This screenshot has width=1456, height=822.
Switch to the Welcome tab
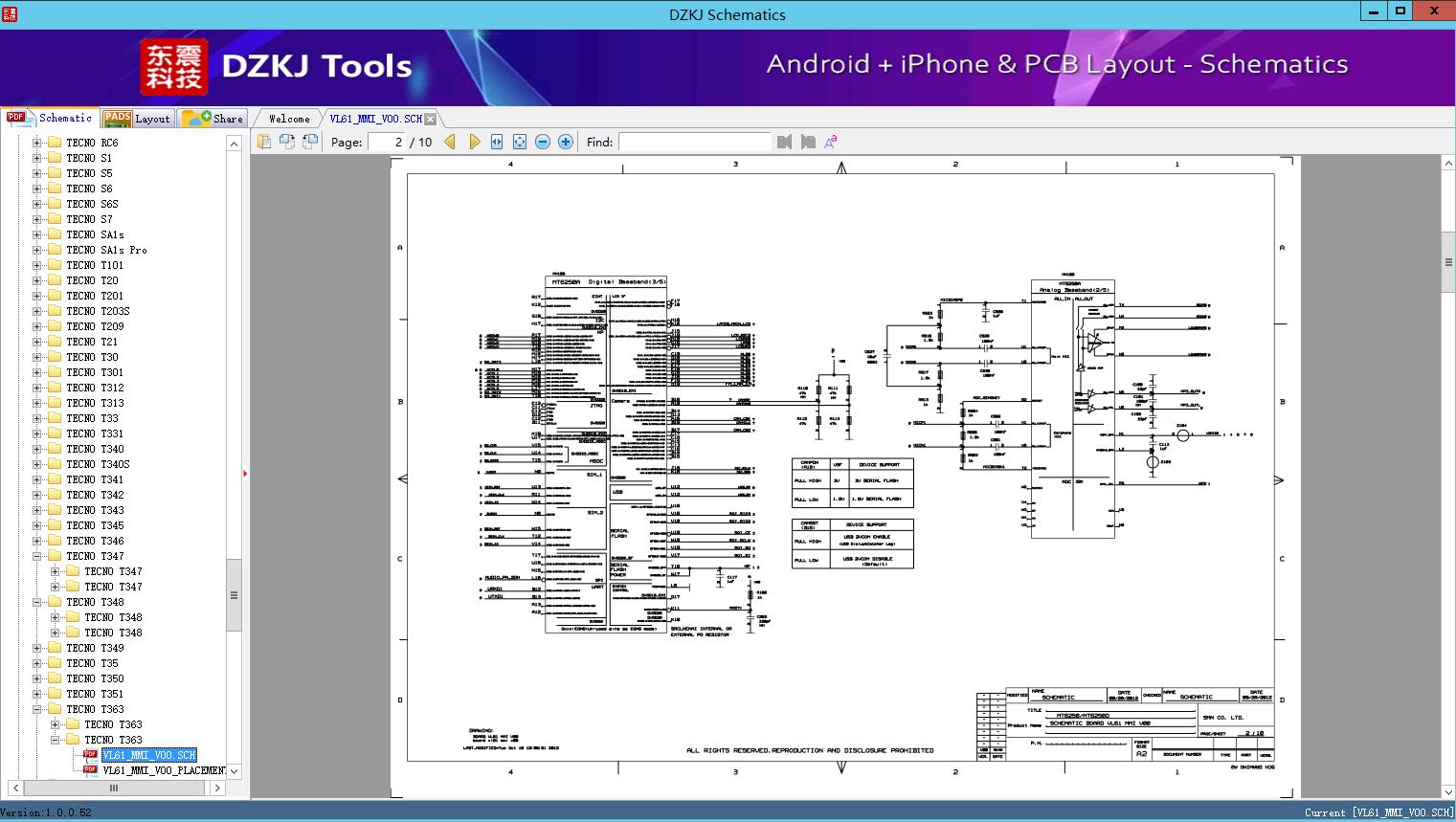[289, 119]
